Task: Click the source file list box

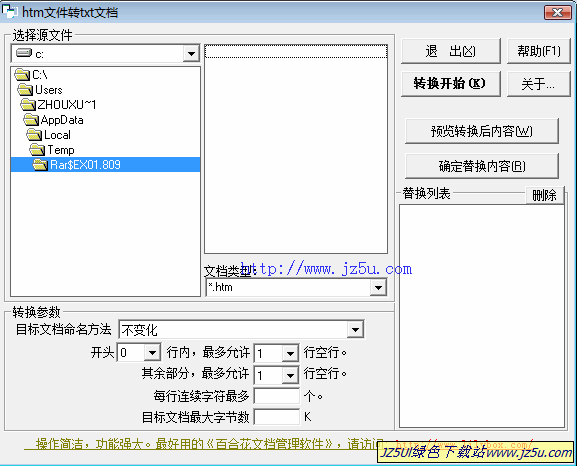Action: point(296,149)
